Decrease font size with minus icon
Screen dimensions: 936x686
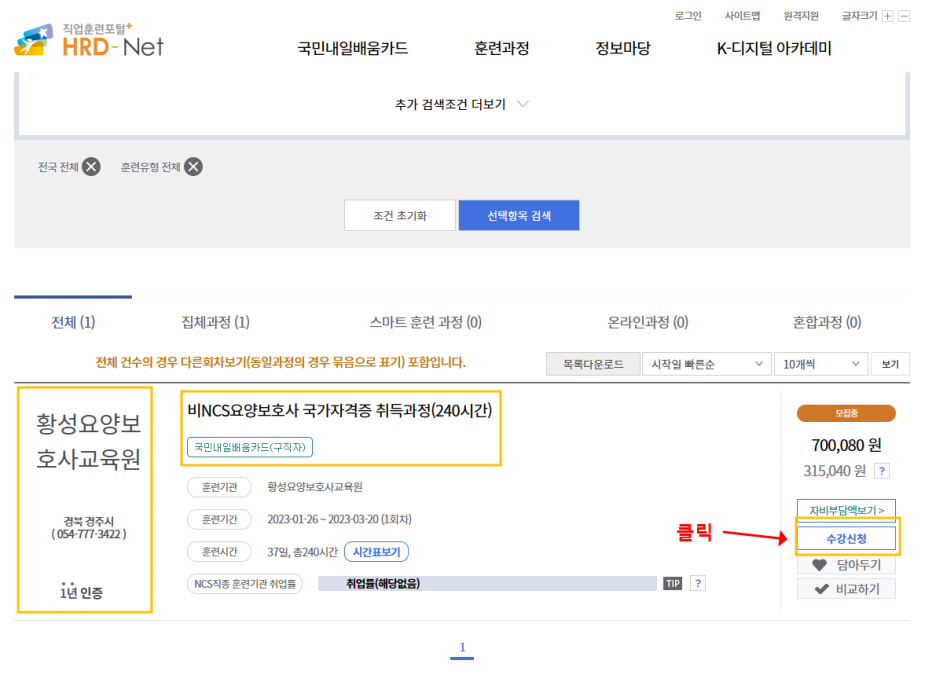point(904,16)
